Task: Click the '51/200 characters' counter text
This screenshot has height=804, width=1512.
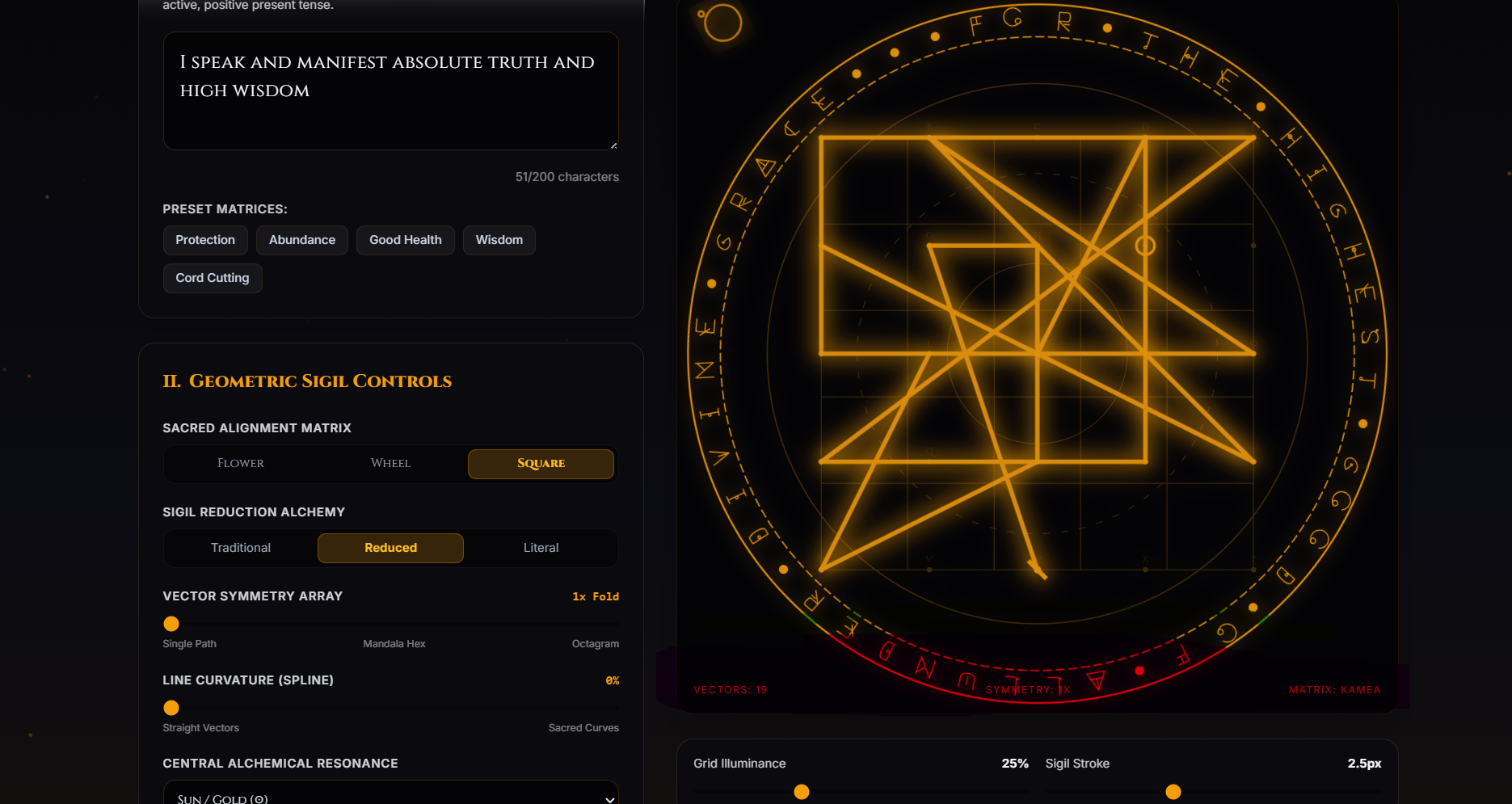Action: tap(567, 177)
